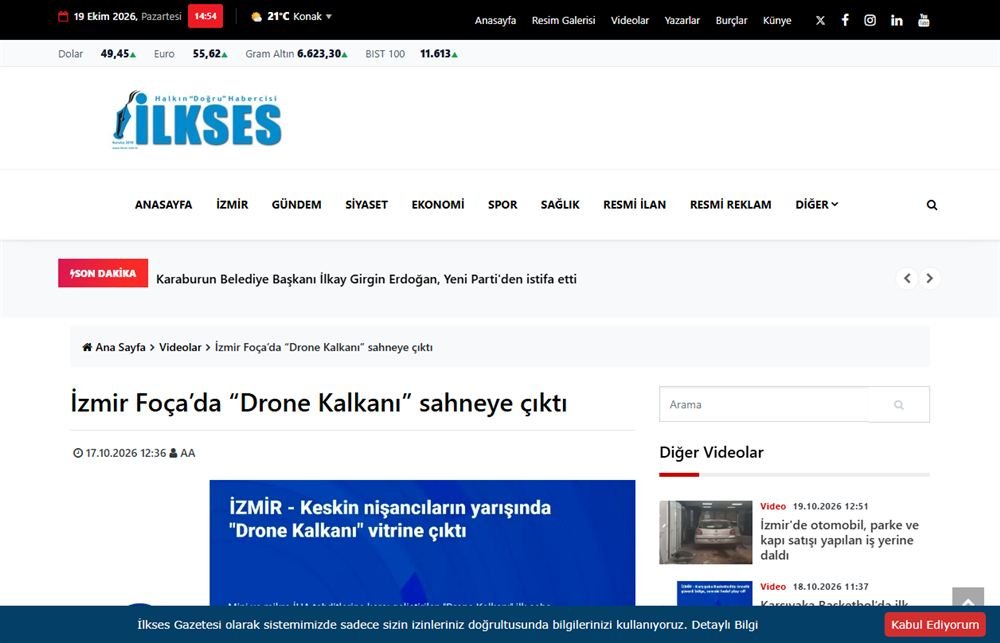This screenshot has height=643, width=1000.
Task: Click inside the Arama search field
Action: [765, 404]
